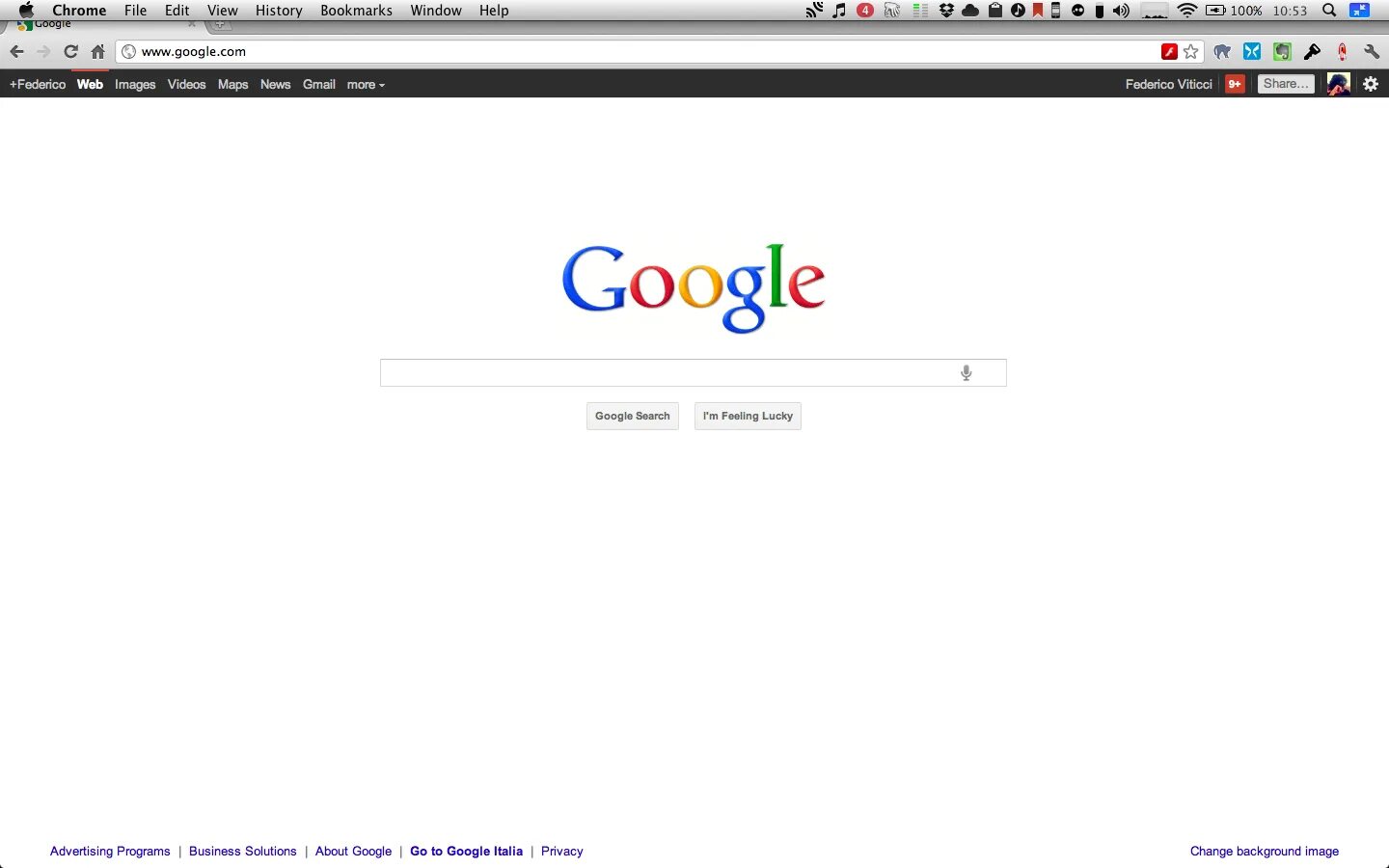This screenshot has height=868, width=1389.
Task: Open the elephant-shaped extension icon
Action: coord(1222,52)
